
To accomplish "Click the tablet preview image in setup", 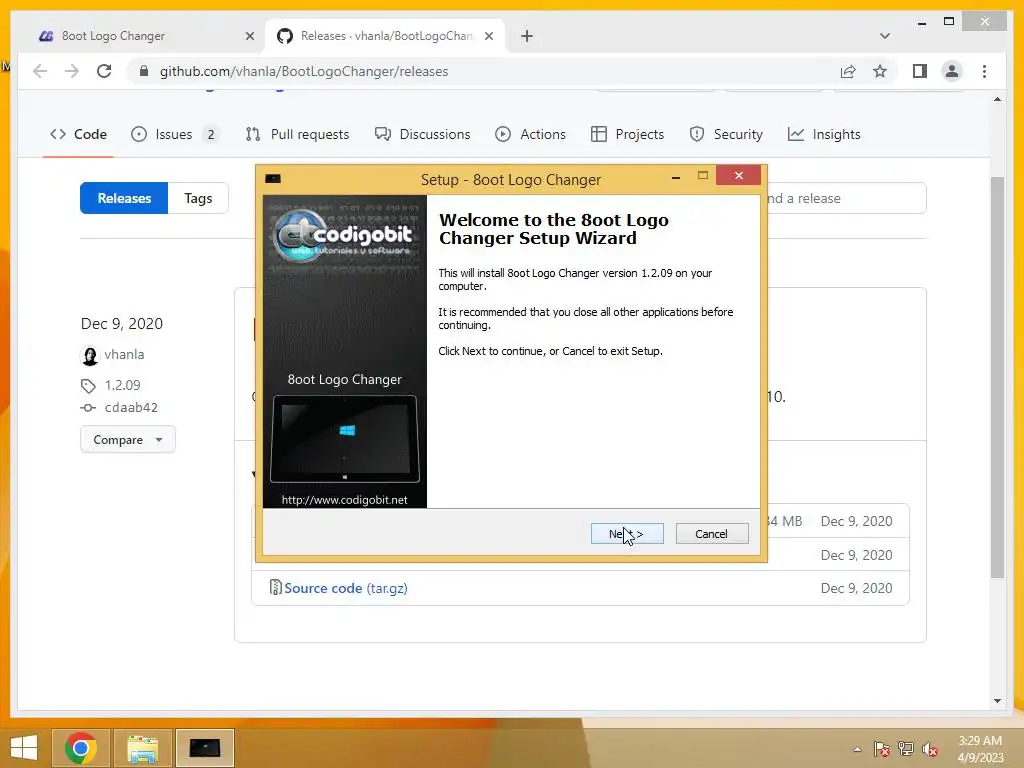I will [x=345, y=438].
